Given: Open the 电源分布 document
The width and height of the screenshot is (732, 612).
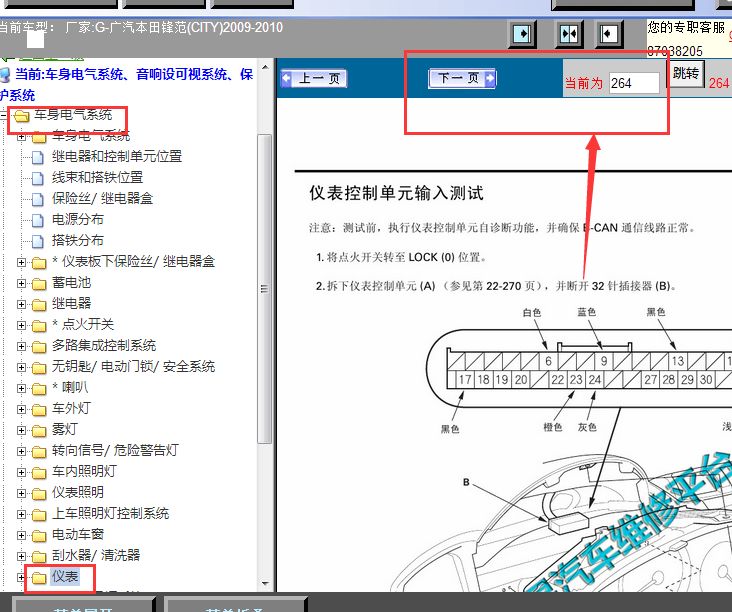Looking at the screenshot, I should coord(77,219).
